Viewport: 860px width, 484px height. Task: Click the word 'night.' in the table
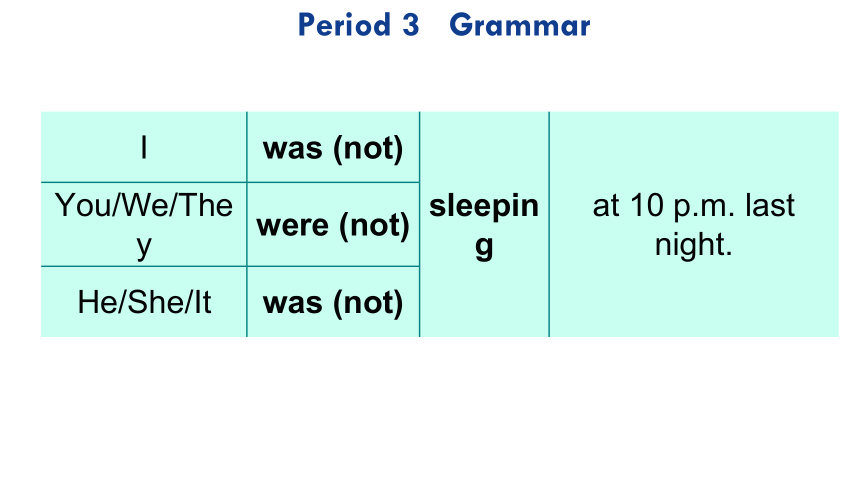tap(694, 245)
